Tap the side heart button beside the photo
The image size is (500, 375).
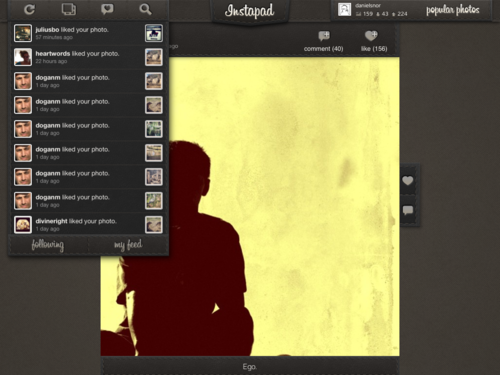click(408, 181)
